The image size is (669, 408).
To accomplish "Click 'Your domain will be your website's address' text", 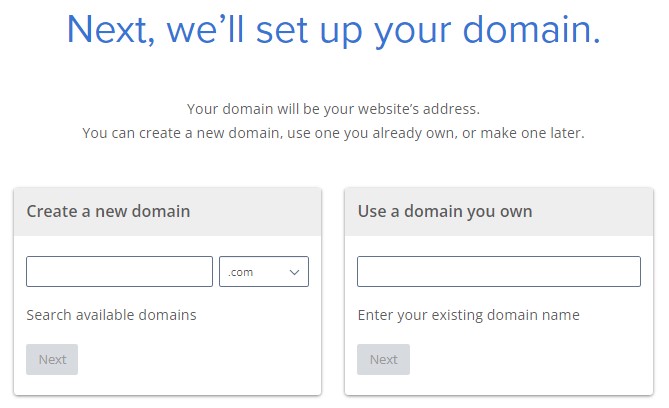I will 334,108.
